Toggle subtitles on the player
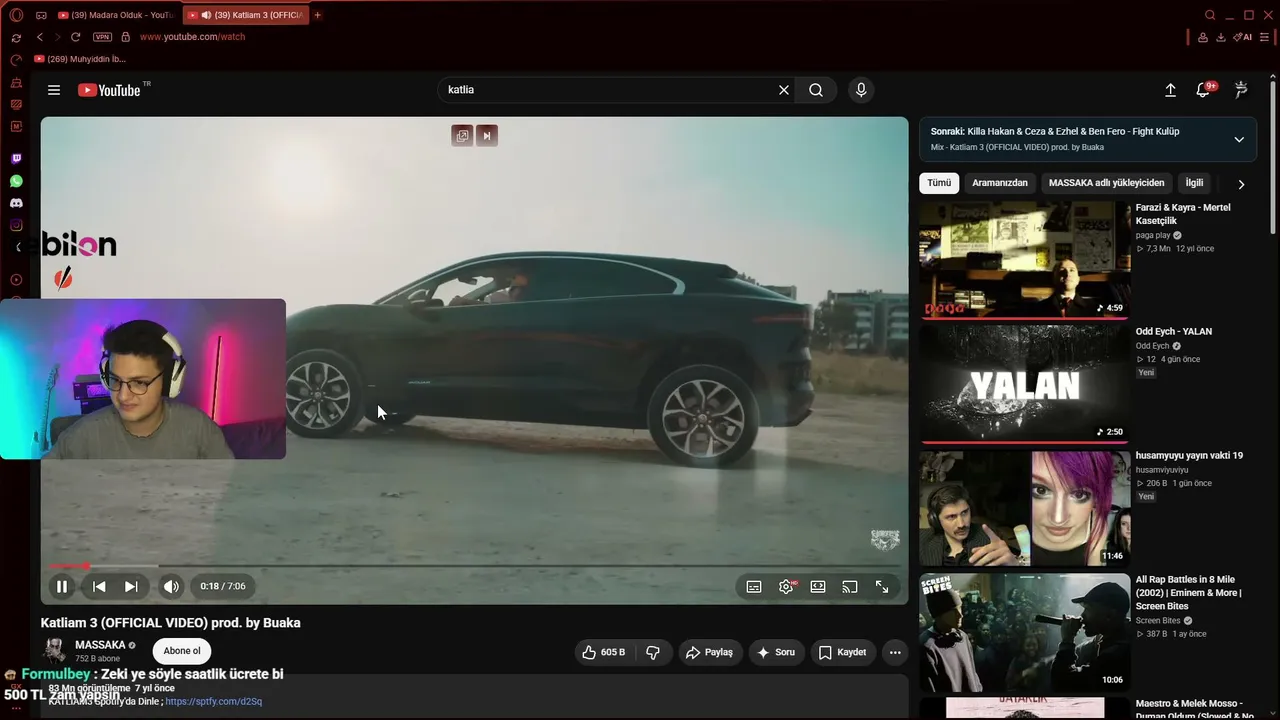 point(754,587)
